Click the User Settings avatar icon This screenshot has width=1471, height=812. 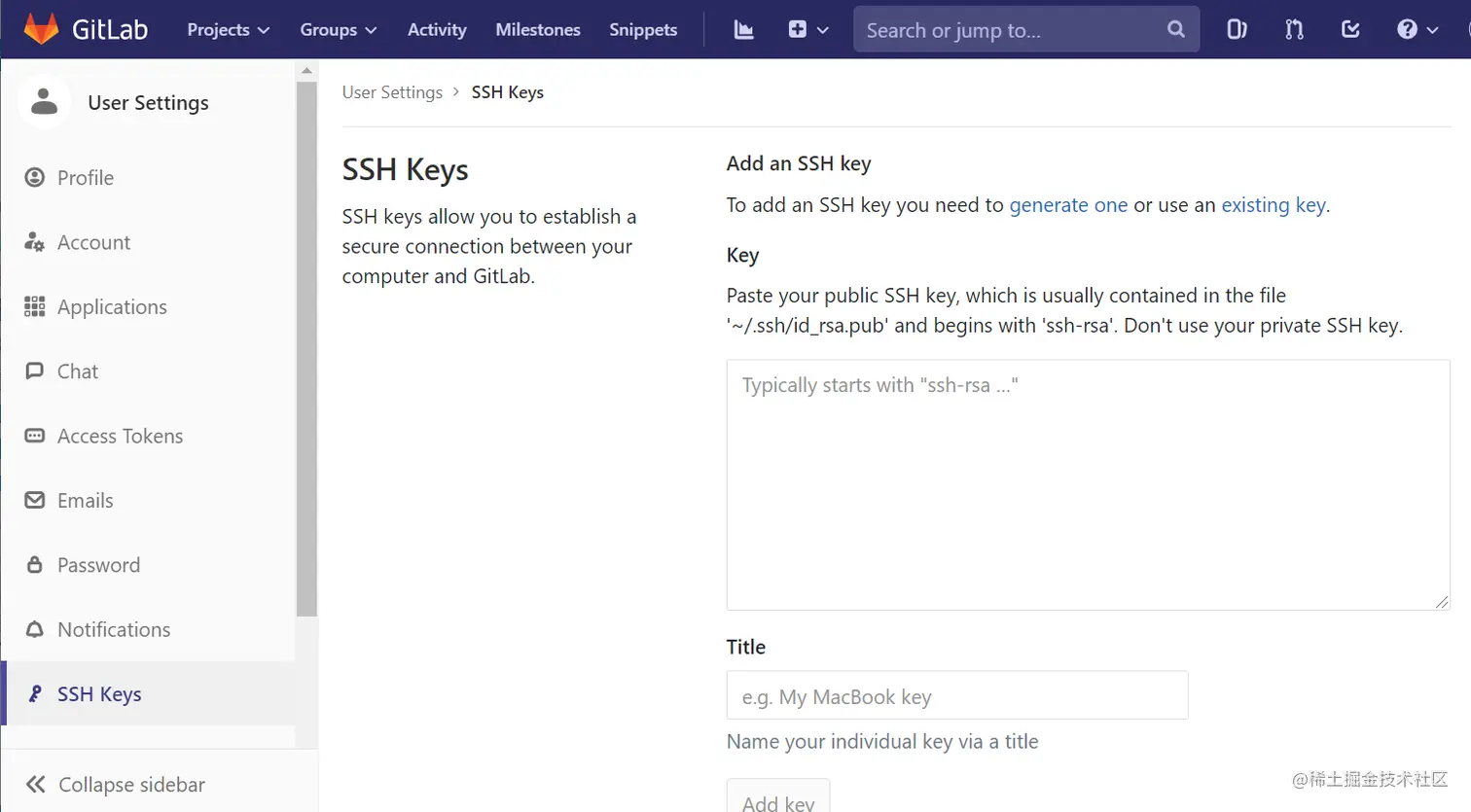pyautogui.click(x=44, y=101)
